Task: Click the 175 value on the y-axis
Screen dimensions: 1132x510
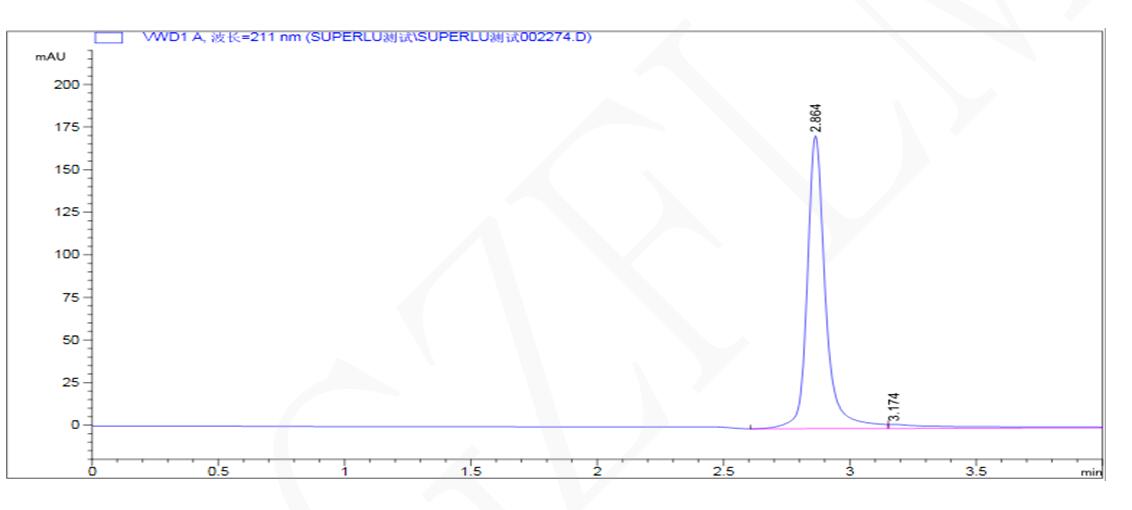Action: pos(67,127)
